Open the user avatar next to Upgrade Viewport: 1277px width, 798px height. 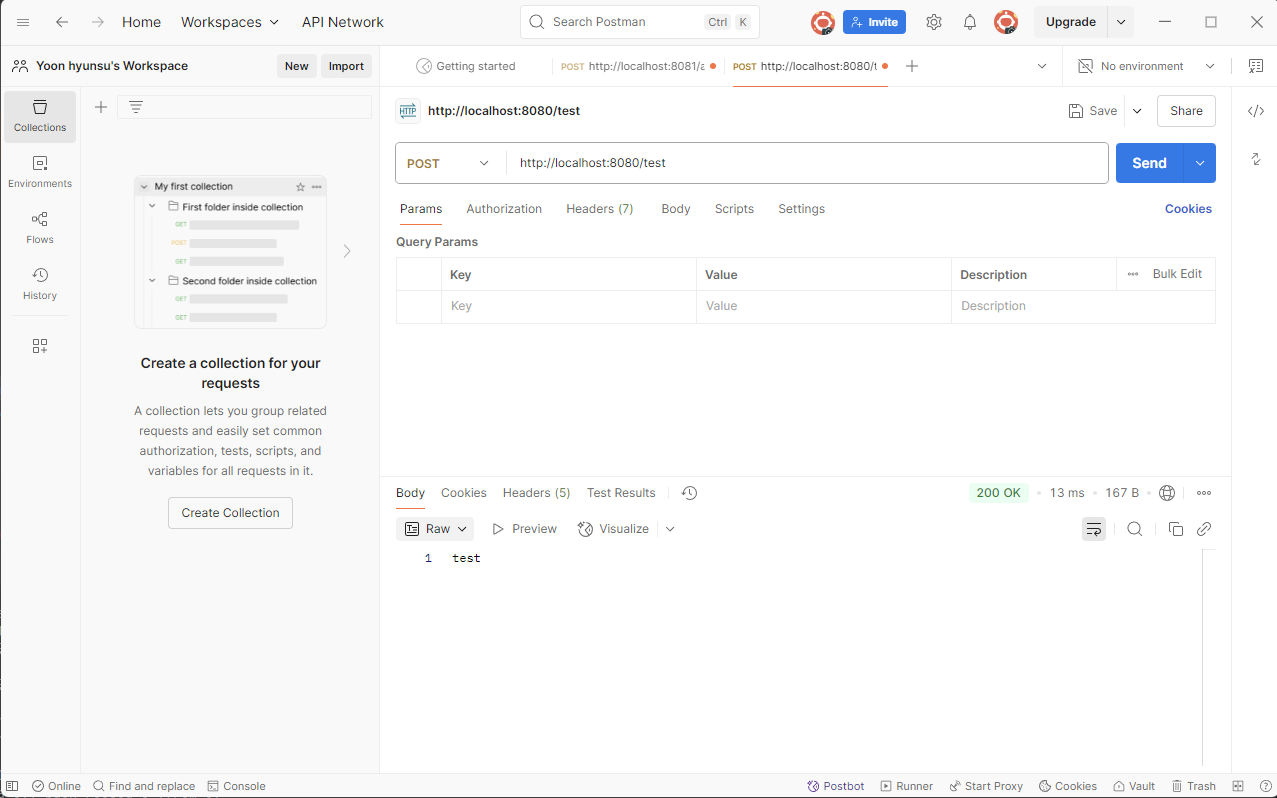1006,22
